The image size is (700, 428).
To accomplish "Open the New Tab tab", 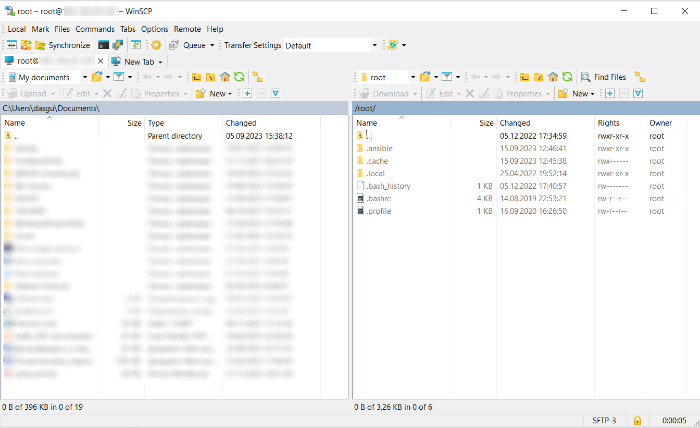I will click(x=139, y=61).
